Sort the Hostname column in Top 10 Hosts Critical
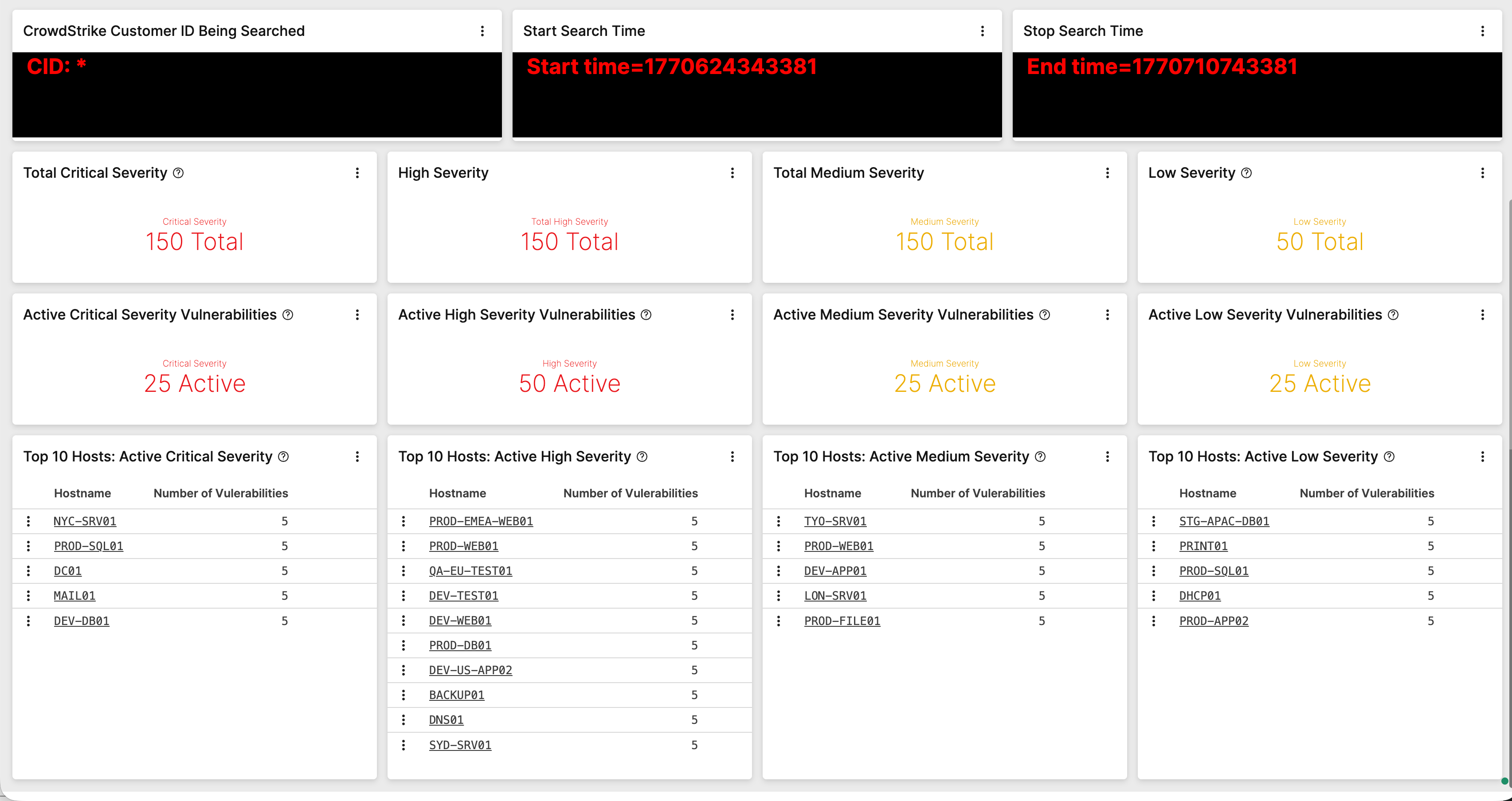Screen dimensions: 1512x801 pos(82,493)
